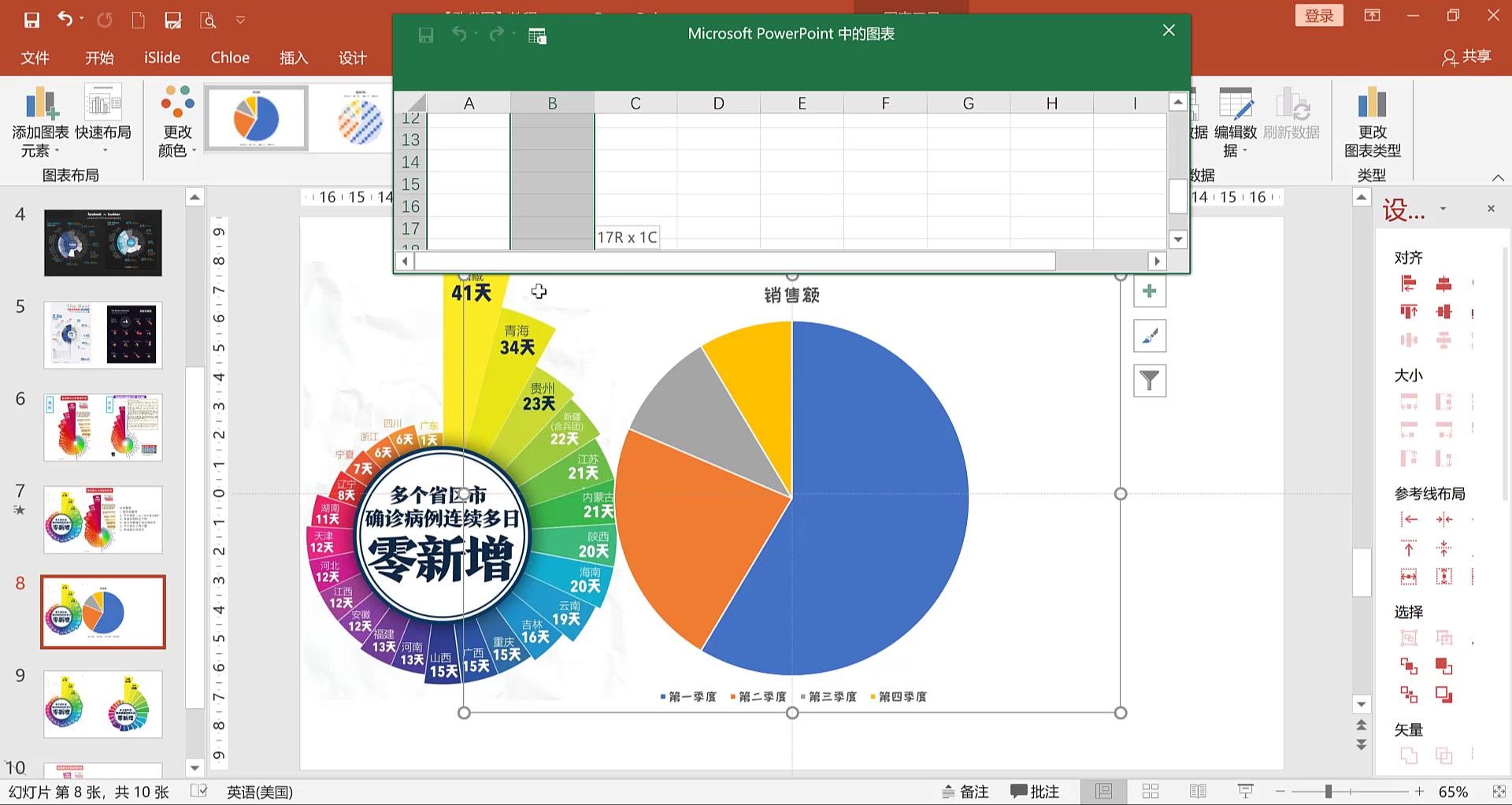Click horizontal width guide icon under 参考线布局
The width and height of the screenshot is (1512, 805).
click(1409, 577)
